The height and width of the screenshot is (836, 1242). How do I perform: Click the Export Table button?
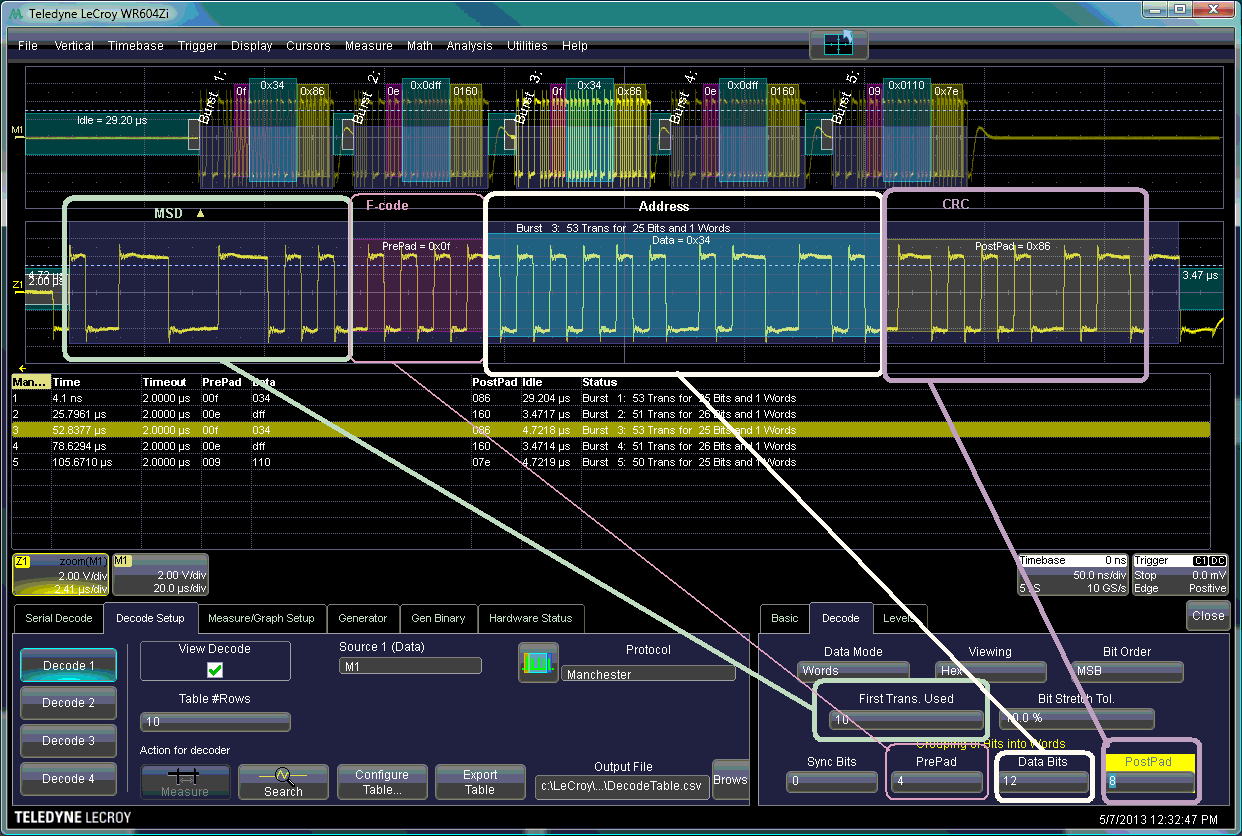point(480,782)
